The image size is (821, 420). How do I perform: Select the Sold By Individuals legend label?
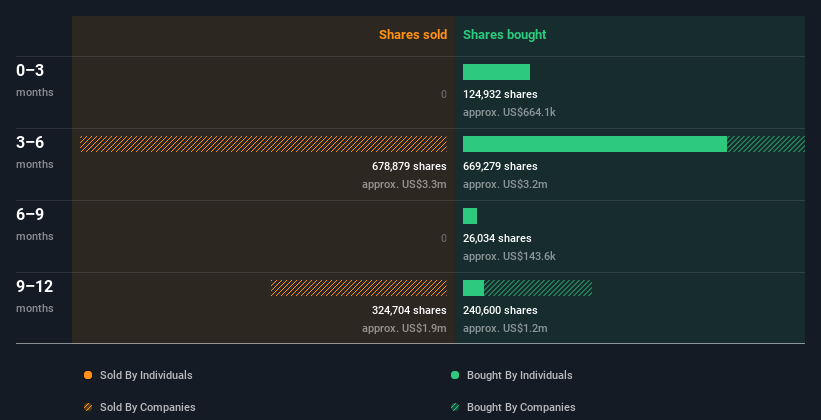pos(146,375)
